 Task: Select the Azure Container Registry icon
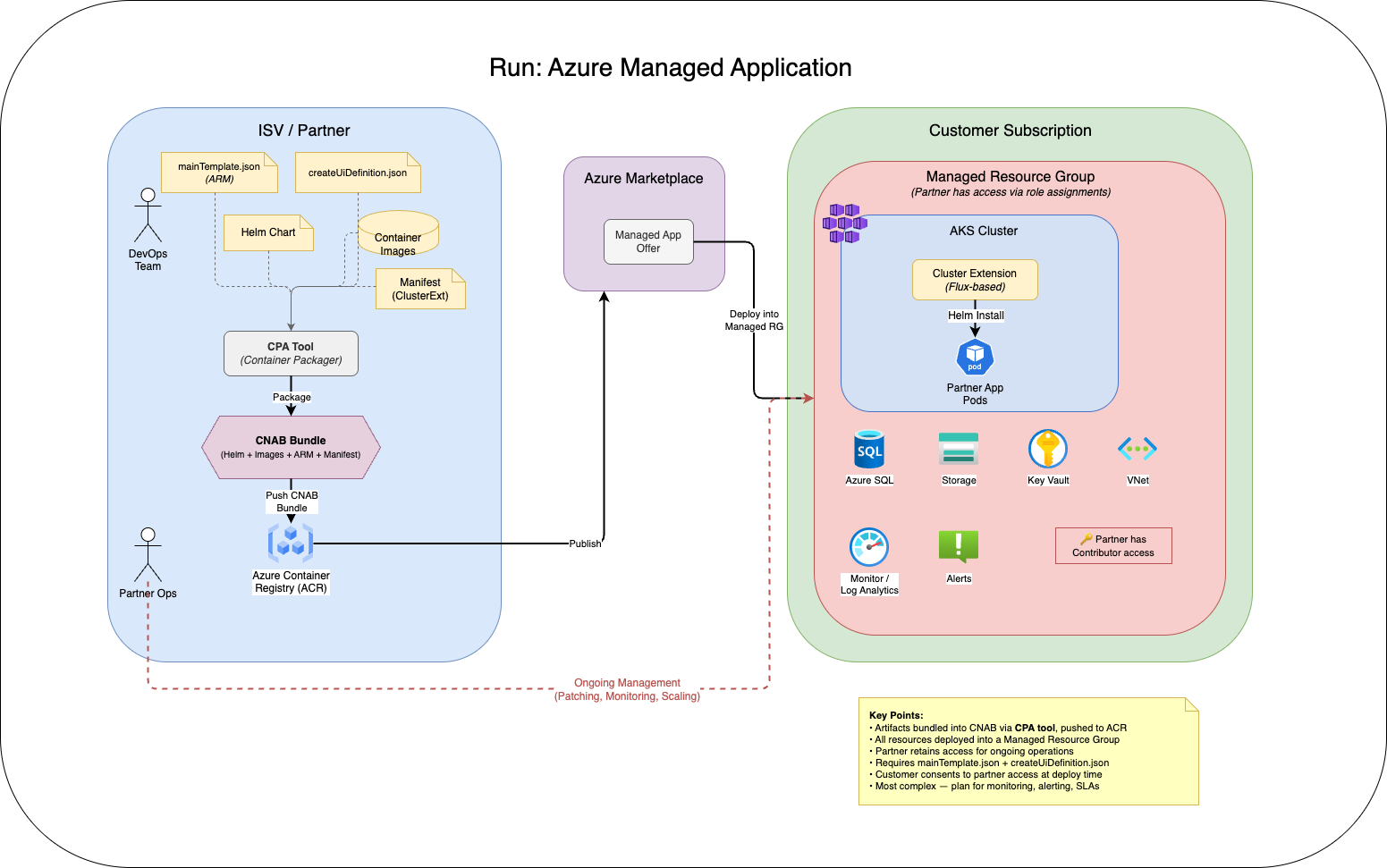pos(291,543)
